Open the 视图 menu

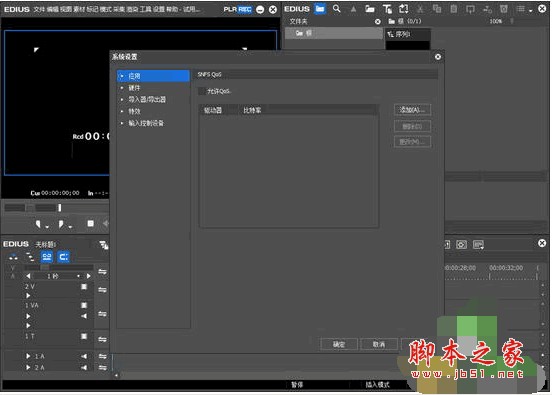coord(65,9)
